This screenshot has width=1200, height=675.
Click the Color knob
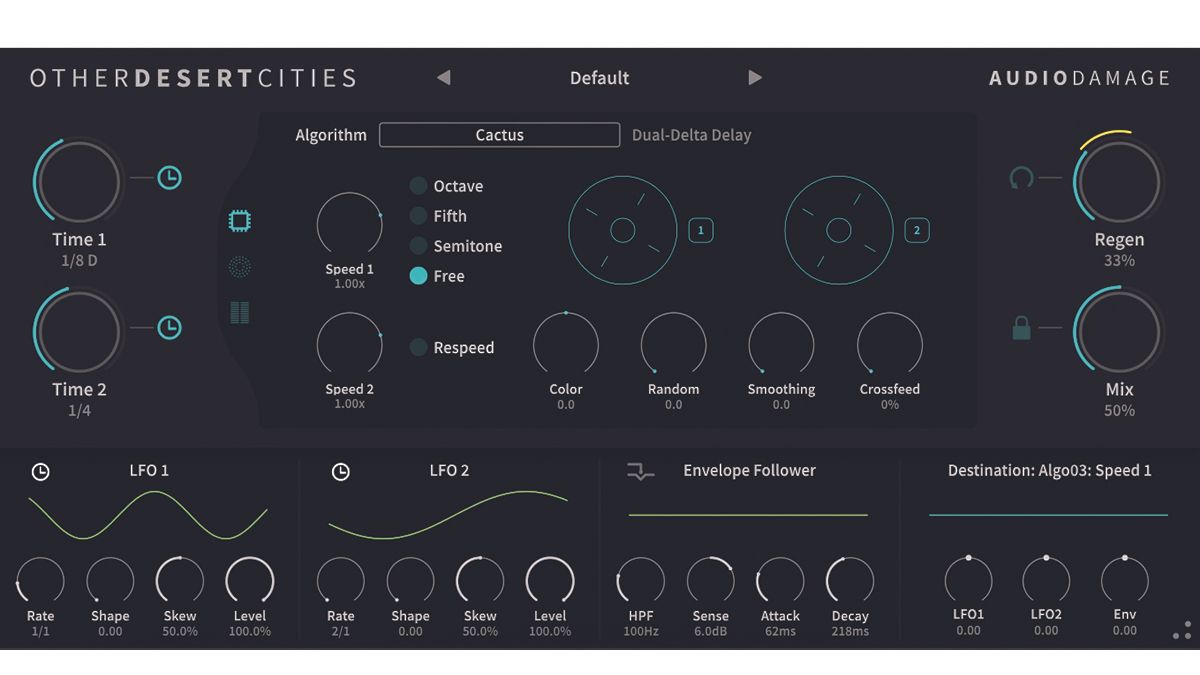coord(565,344)
